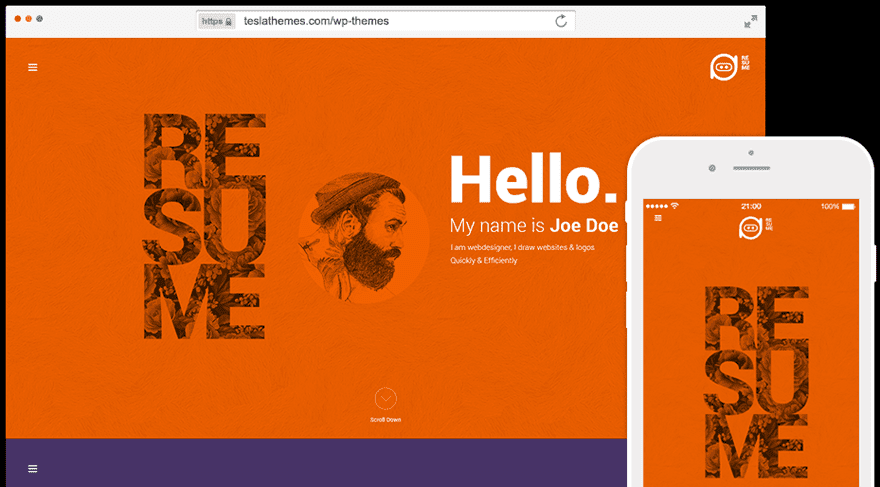Tap the 21:00 clock in phone status bar
880x487 pixels.
click(x=751, y=206)
